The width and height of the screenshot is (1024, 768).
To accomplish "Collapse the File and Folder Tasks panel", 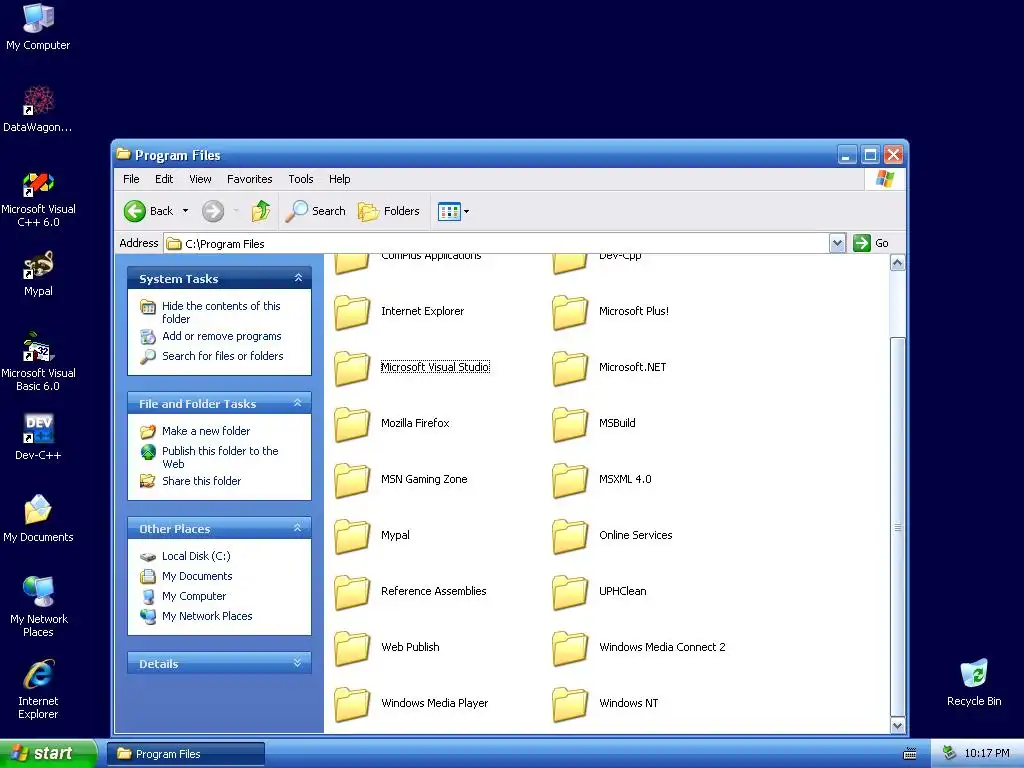I will pyautogui.click(x=298, y=403).
